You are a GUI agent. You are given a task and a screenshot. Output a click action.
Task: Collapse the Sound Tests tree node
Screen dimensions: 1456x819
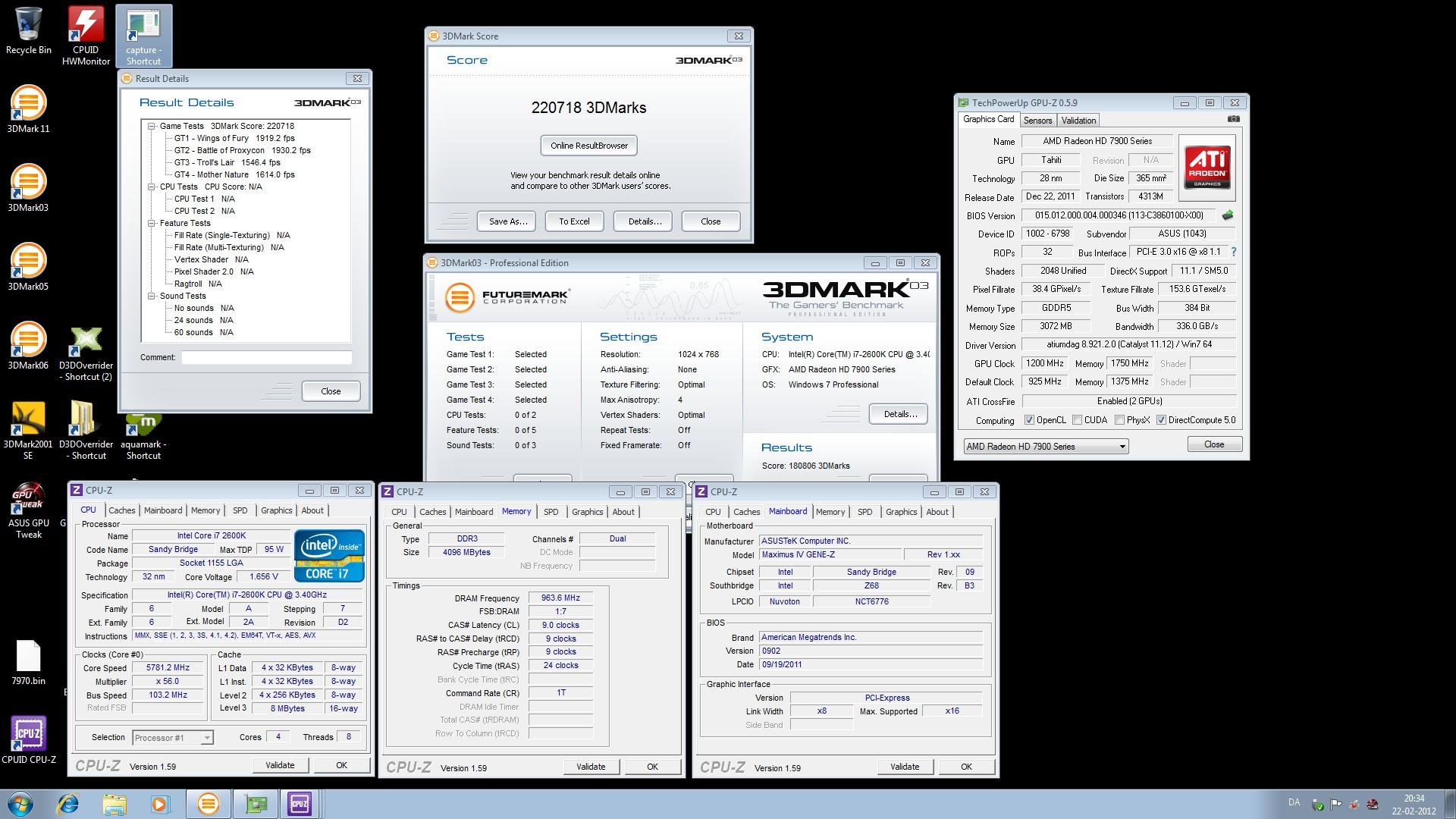151,297
